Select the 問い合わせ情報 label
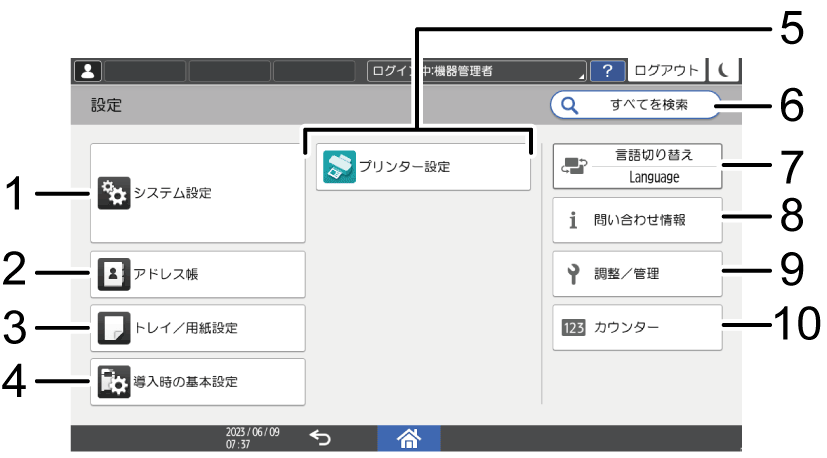Viewport: 827px width, 458px height. [640, 220]
